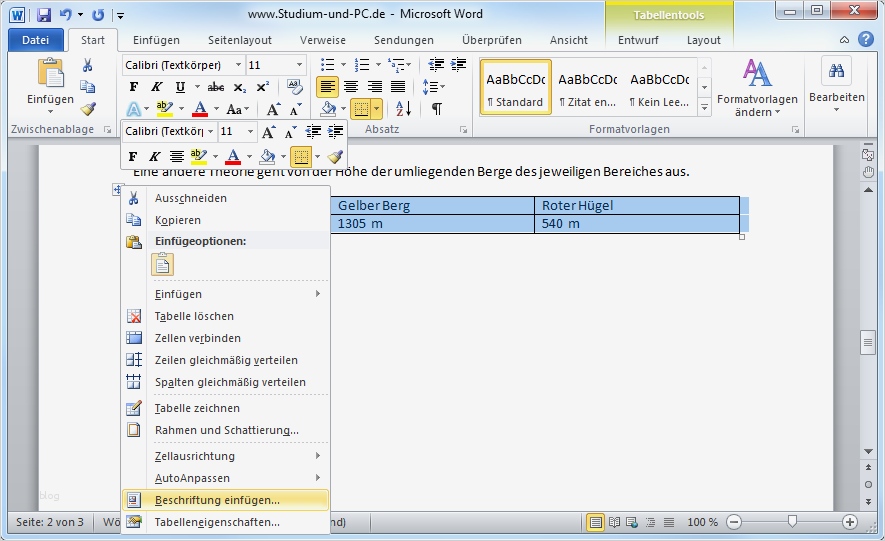Toggle show paragraph marks ¶
This screenshot has width=885, height=541.
[436, 108]
